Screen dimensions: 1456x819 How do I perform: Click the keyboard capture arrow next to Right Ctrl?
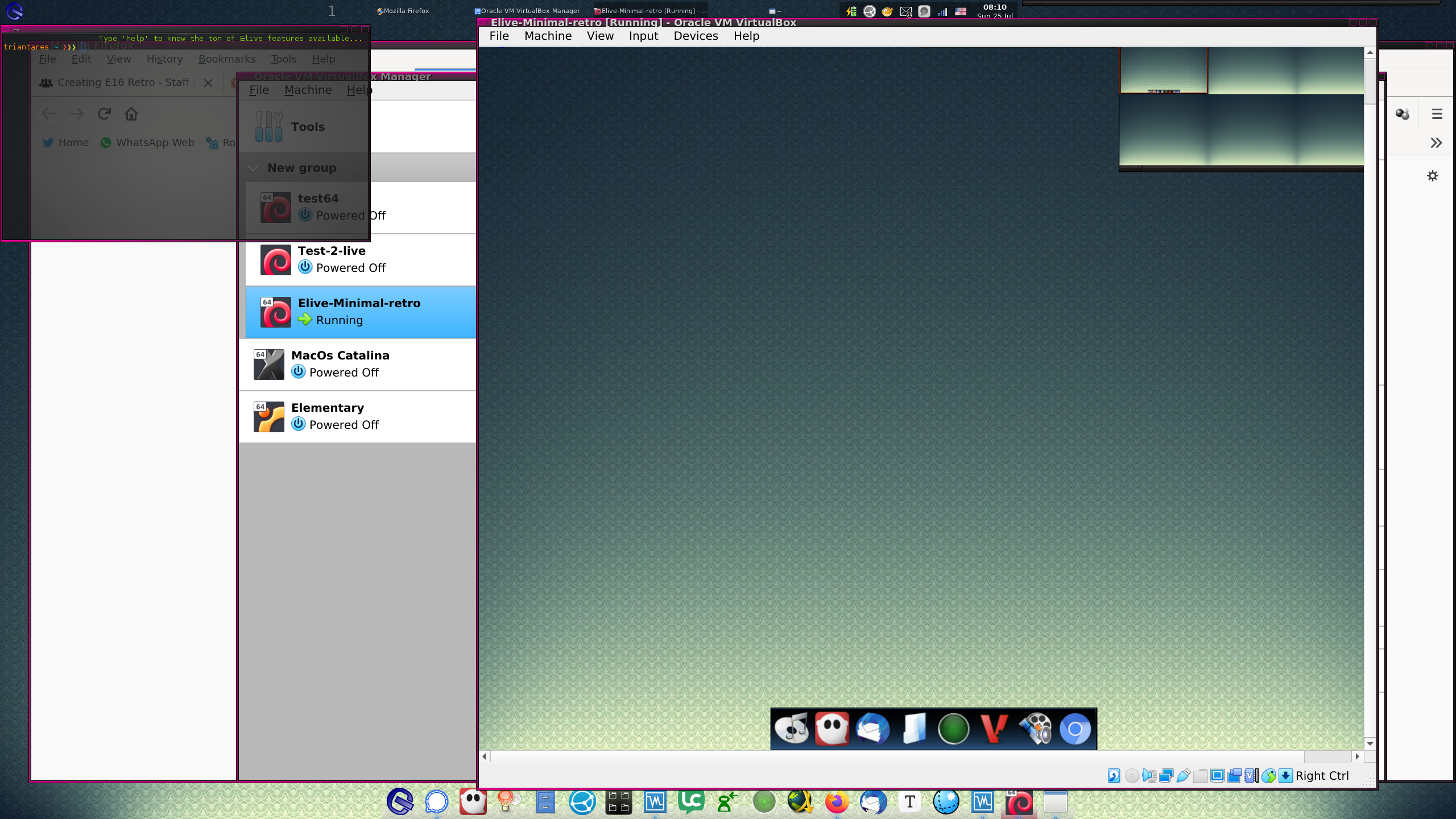(1285, 776)
